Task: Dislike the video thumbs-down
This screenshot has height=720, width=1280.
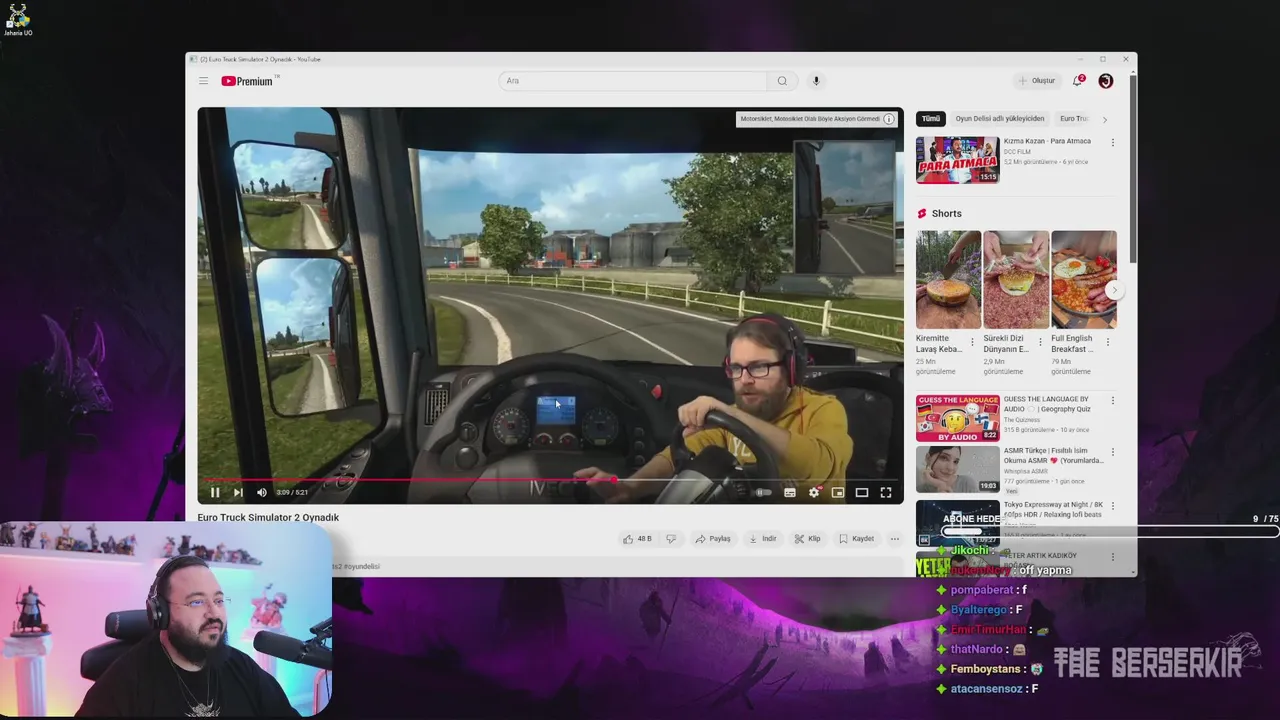Action: [671, 539]
